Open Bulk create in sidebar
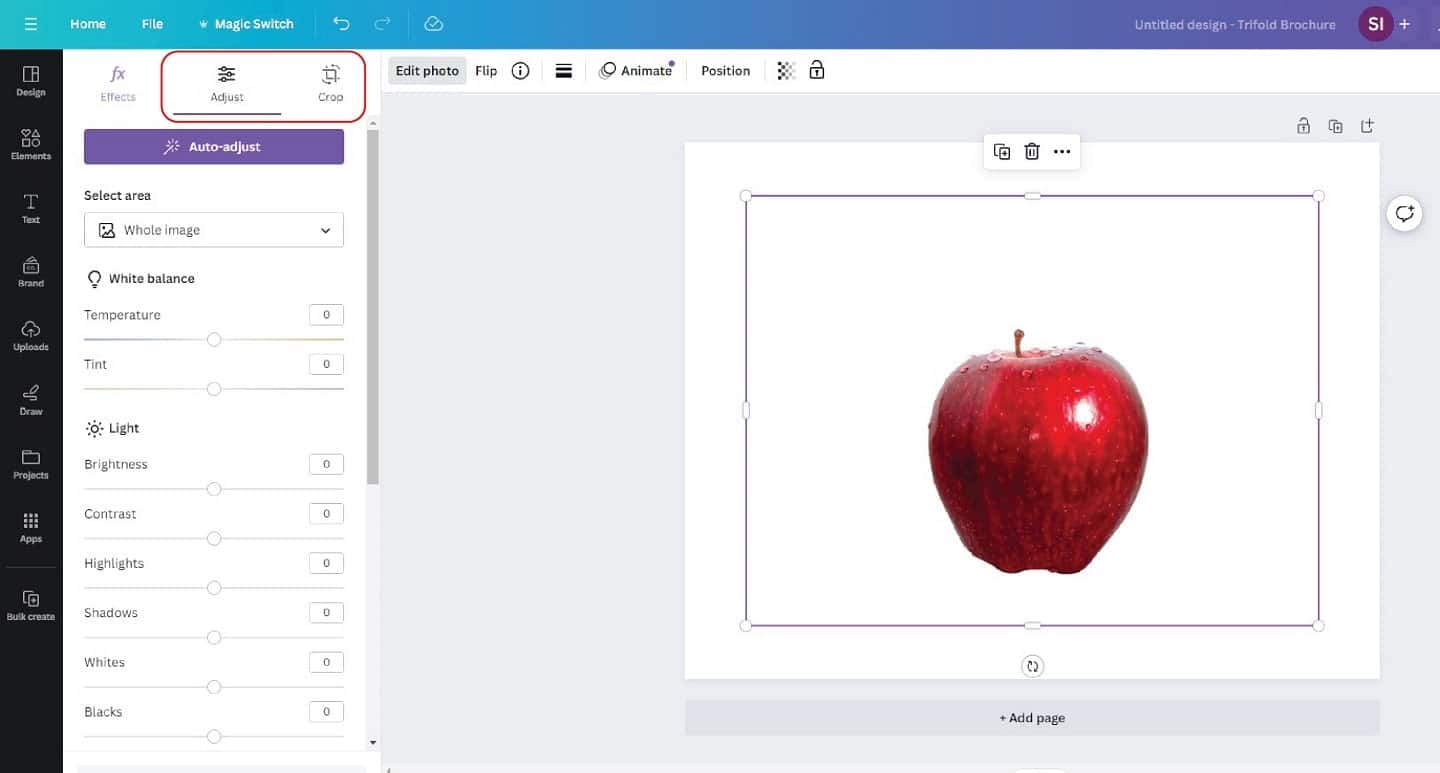The height and width of the screenshot is (773, 1440). (x=30, y=604)
